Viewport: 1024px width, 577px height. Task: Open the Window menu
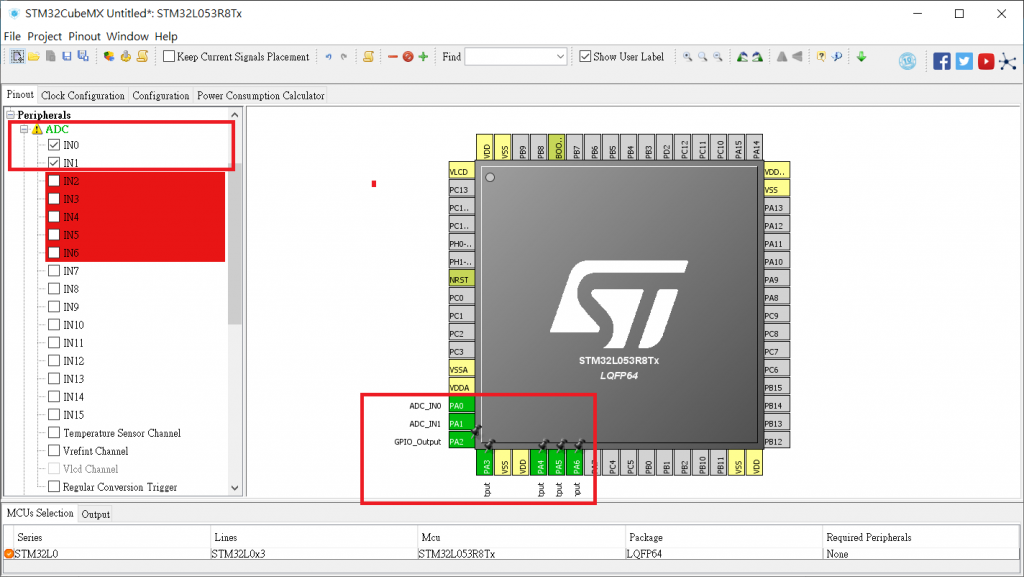(127, 37)
